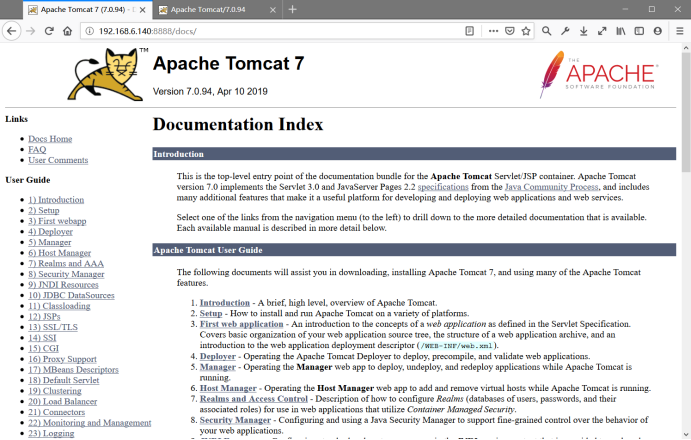Open sidebar link 7) Realms and AAA

66,263
